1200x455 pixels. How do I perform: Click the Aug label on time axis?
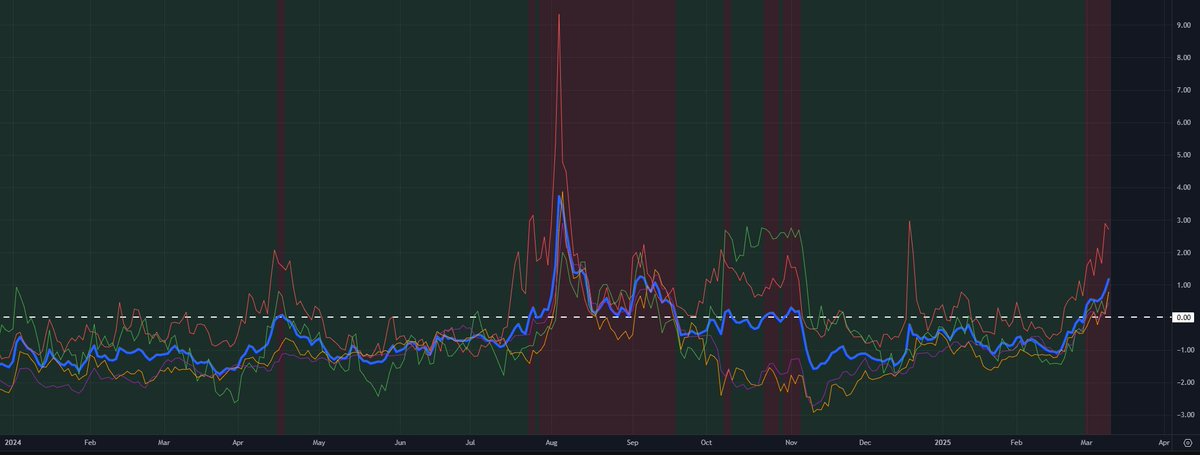pyautogui.click(x=553, y=441)
